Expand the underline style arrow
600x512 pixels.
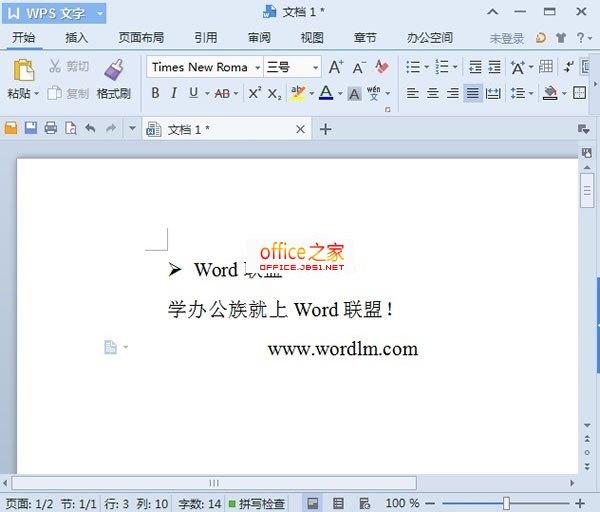(x=207, y=93)
